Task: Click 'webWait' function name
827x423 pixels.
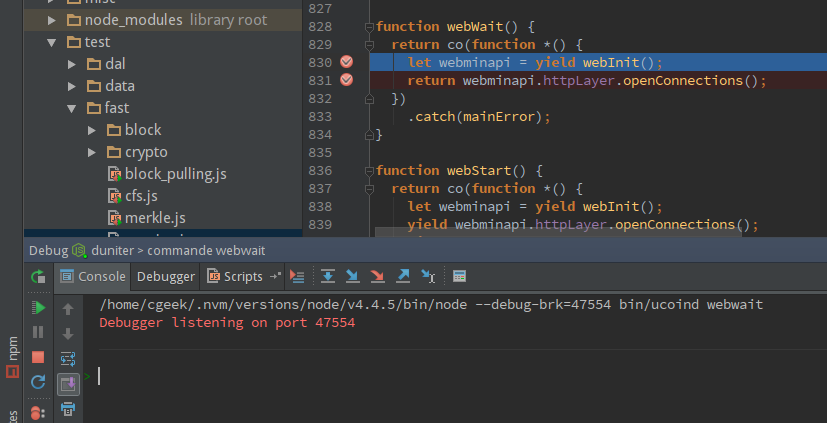Action: [475, 26]
